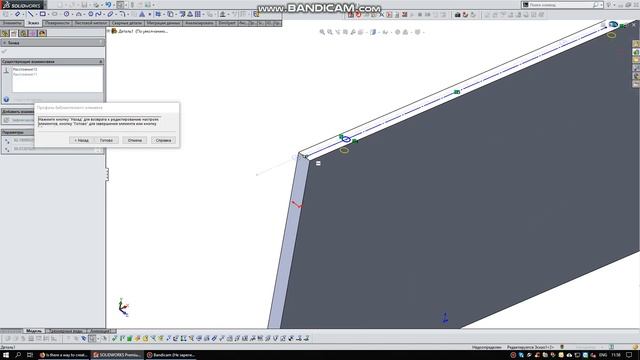Screen dimensions: 640x360
Task: Open the Line tool dropdown arrow
Action: [36, 15]
